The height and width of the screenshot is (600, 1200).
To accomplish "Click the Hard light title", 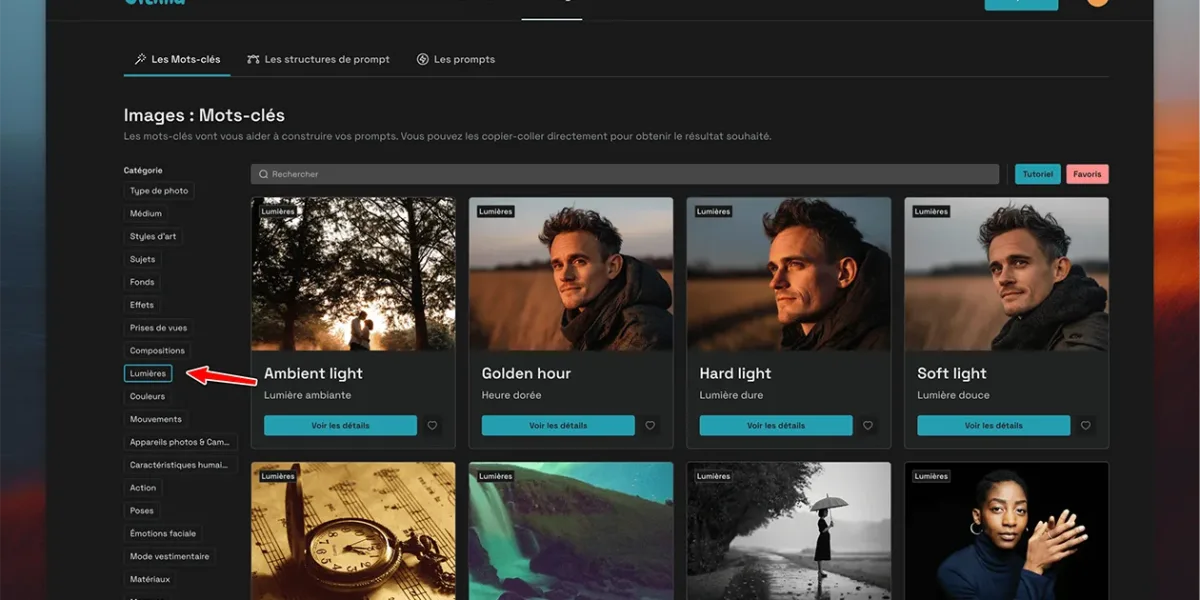I will (x=735, y=373).
